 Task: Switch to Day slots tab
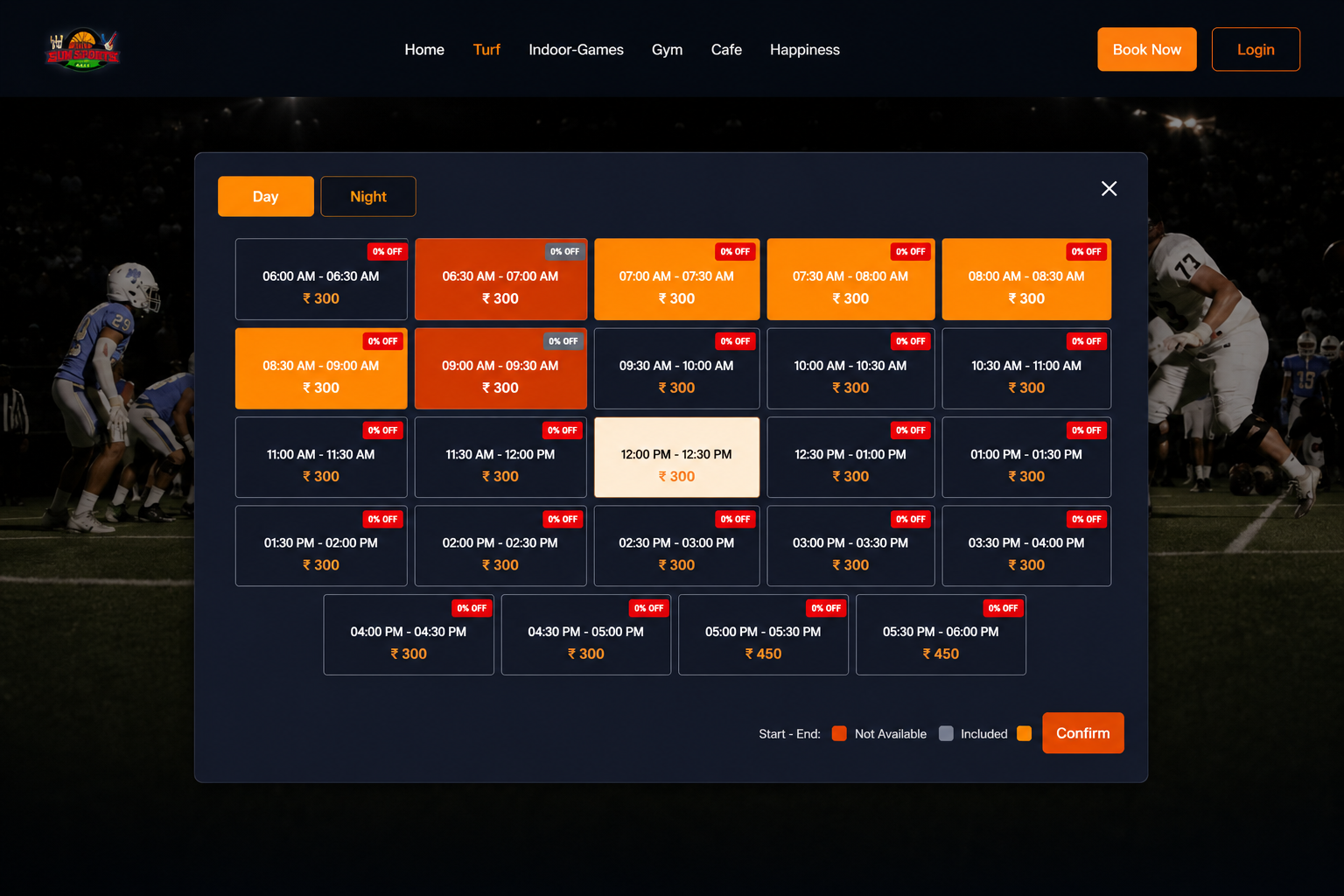pos(266,197)
